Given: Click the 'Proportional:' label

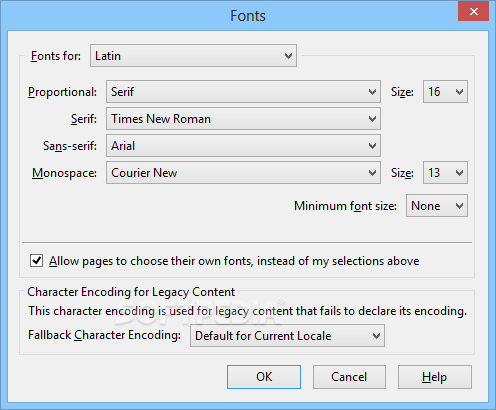Looking at the screenshot, I should click(62, 92).
